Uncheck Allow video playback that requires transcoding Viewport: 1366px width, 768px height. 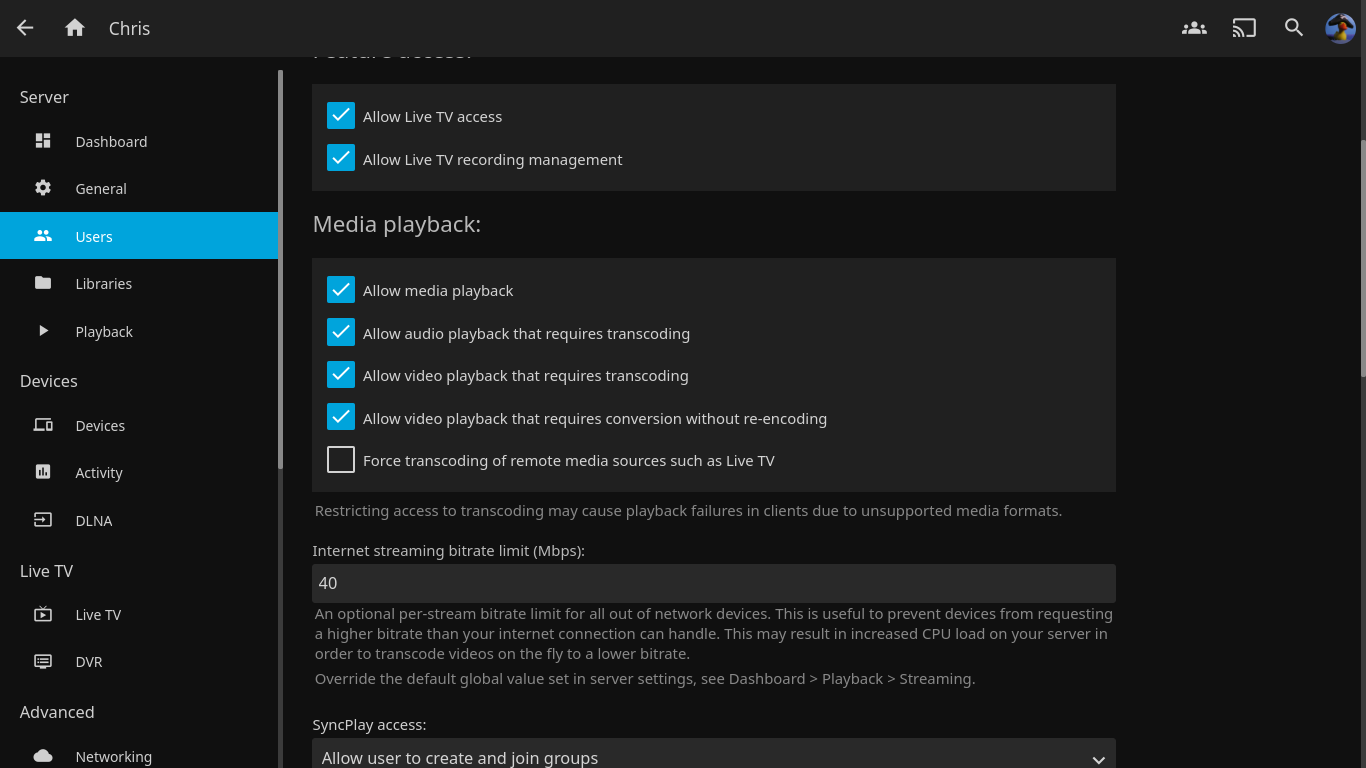(x=341, y=375)
